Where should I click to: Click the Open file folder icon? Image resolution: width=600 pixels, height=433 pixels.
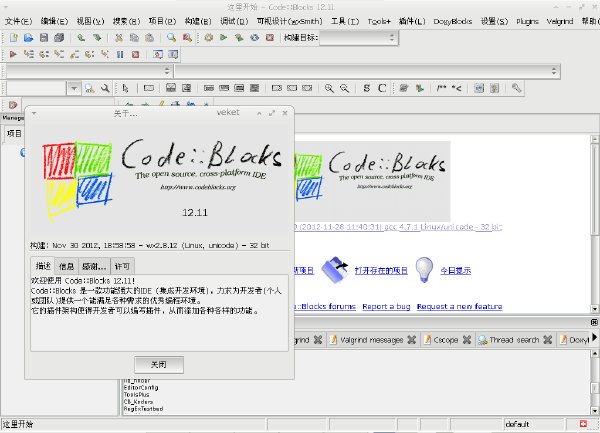pyautogui.click(x=28, y=37)
